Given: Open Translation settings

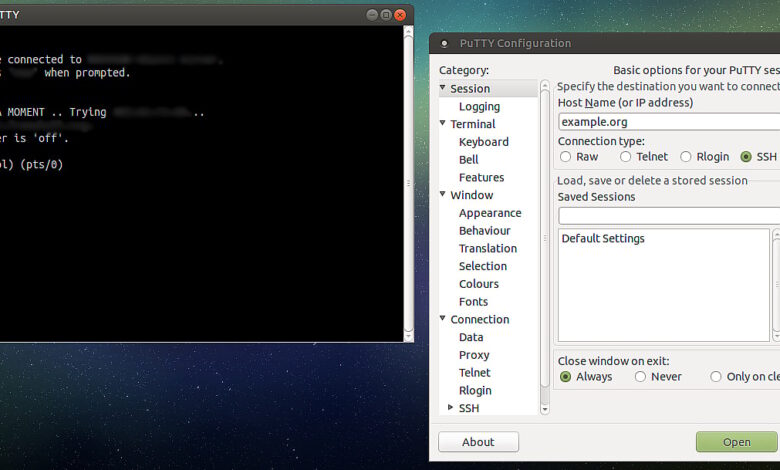Looking at the screenshot, I should (488, 248).
